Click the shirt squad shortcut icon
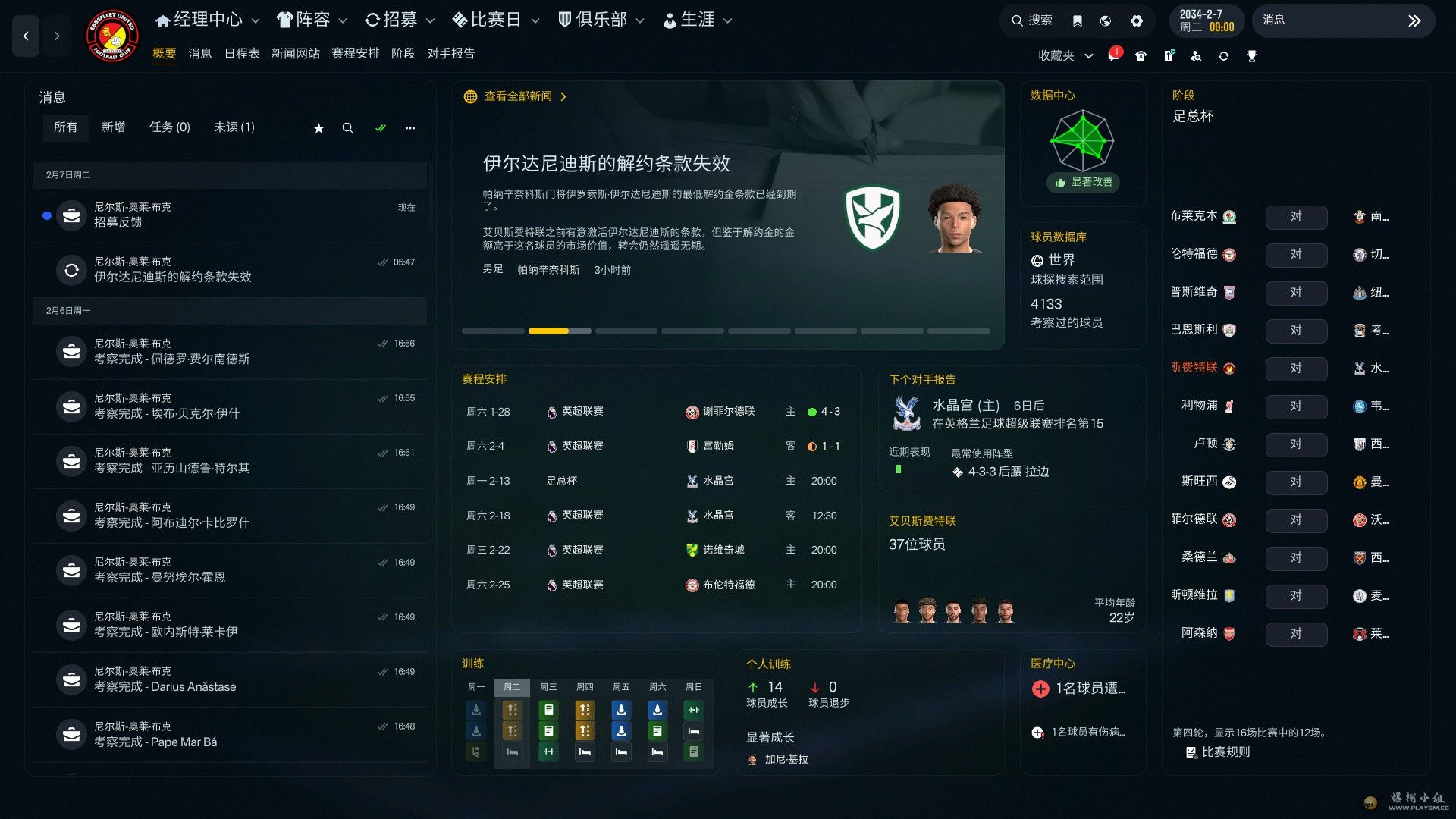The width and height of the screenshot is (1456, 819). click(x=1141, y=56)
